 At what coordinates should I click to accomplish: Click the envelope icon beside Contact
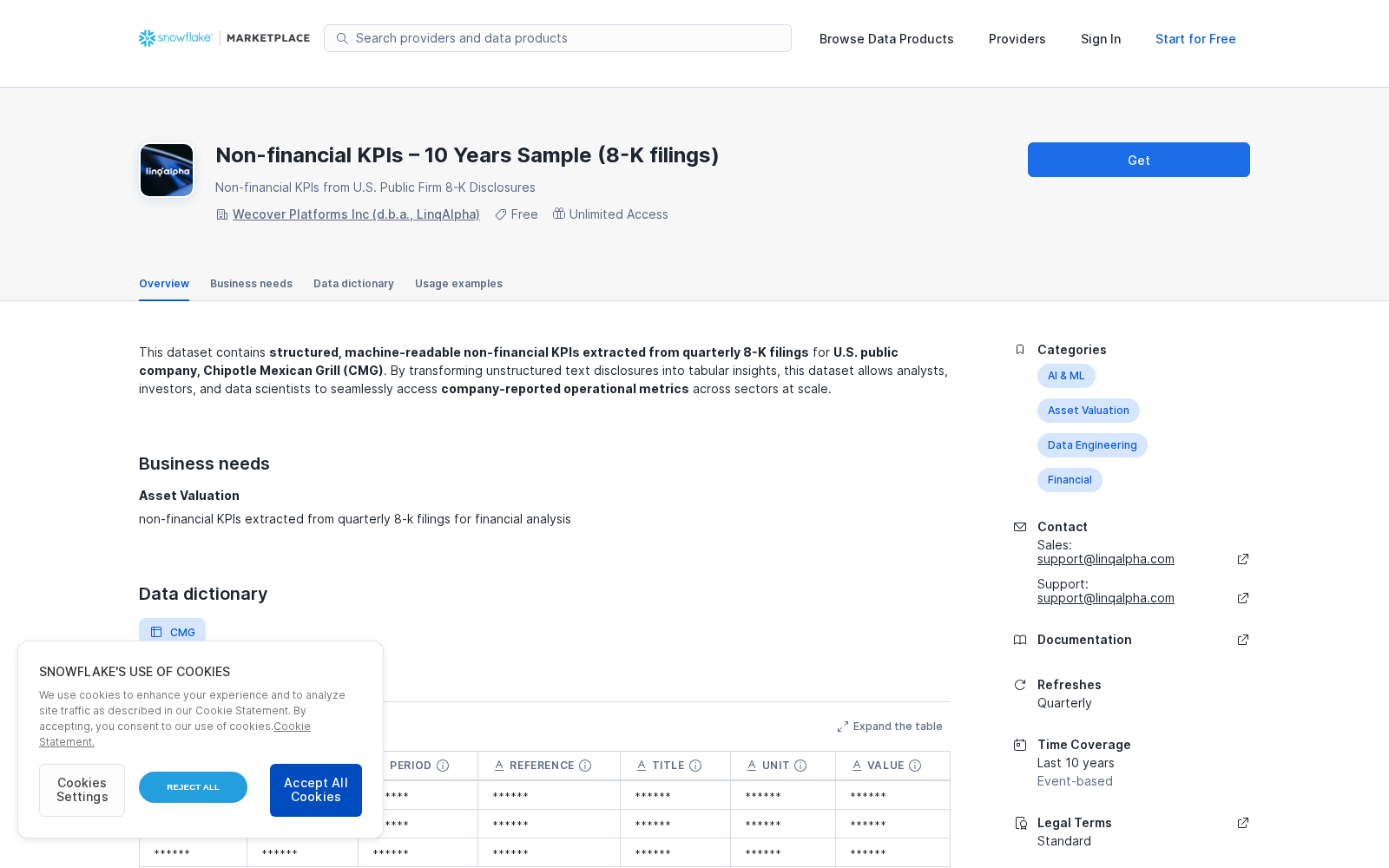1020,527
